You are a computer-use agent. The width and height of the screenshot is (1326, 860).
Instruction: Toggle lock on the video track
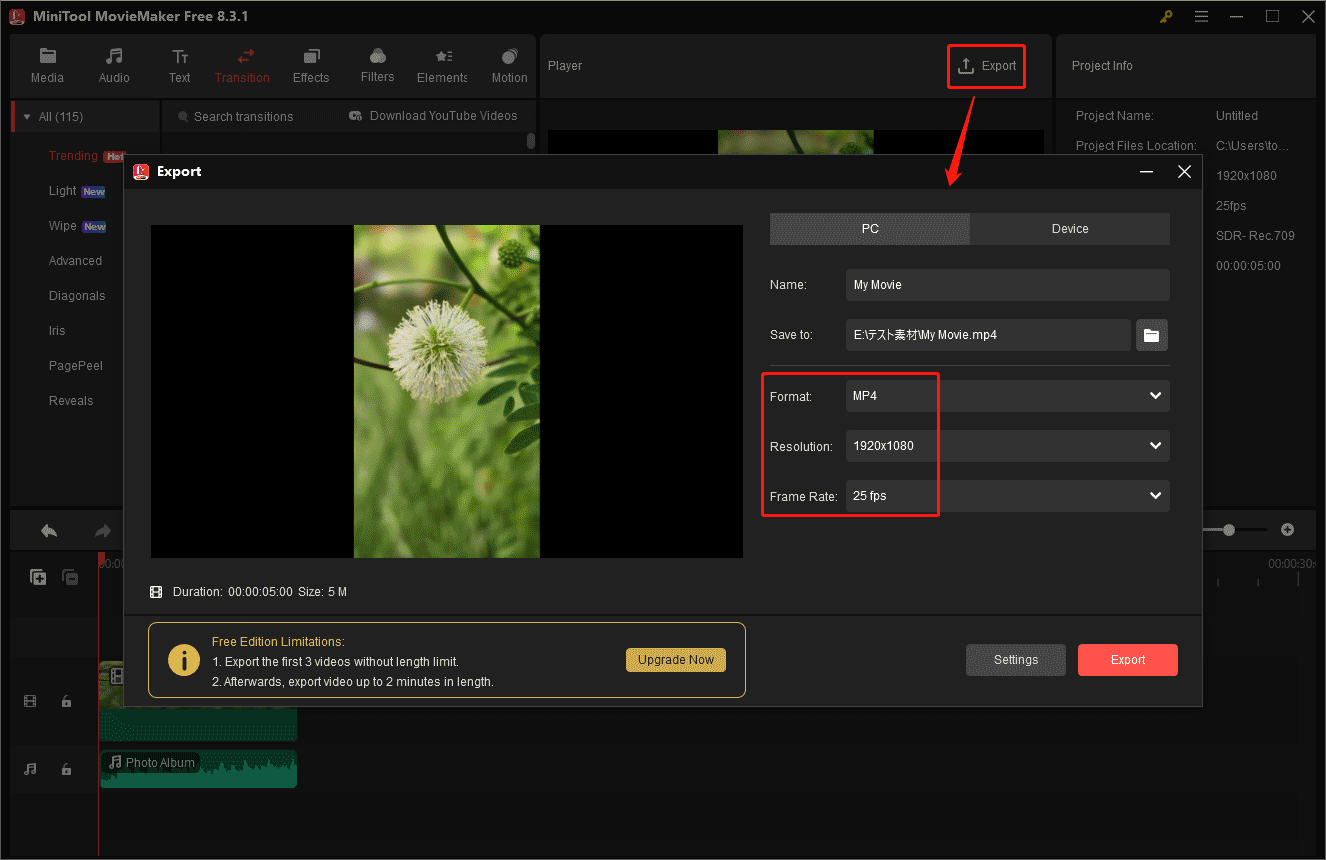(66, 702)
